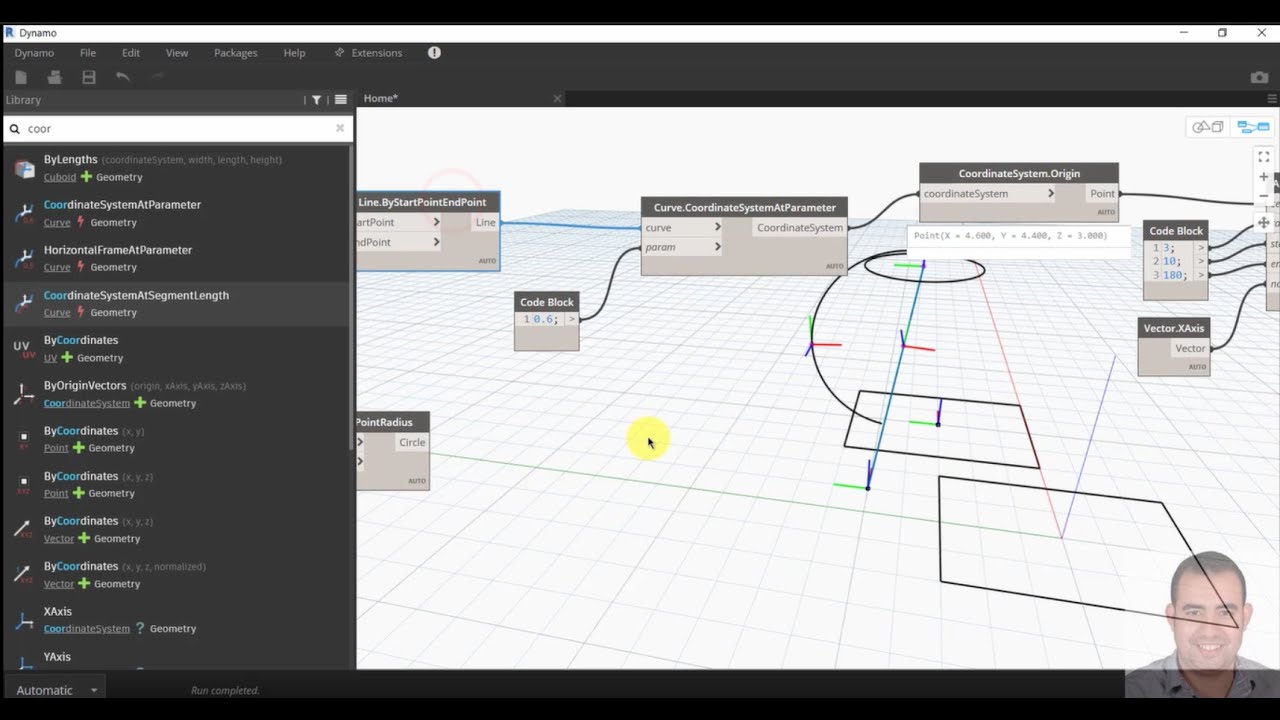The width and height of the screenshot is (1280, 720).
Task: Follow the Cuboid category link
Action: coord(60,177)
